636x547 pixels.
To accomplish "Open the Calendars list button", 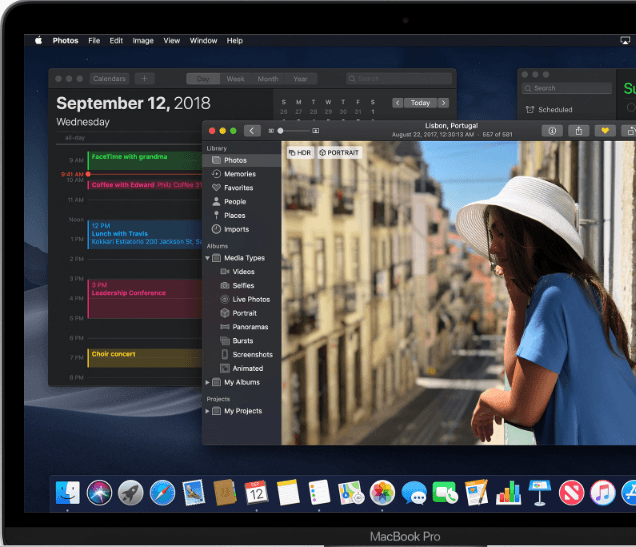I will point(110,79).
